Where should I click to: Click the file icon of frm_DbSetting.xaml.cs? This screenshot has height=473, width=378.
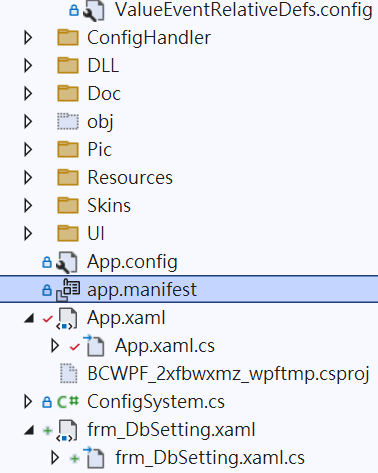click(94, 457)
